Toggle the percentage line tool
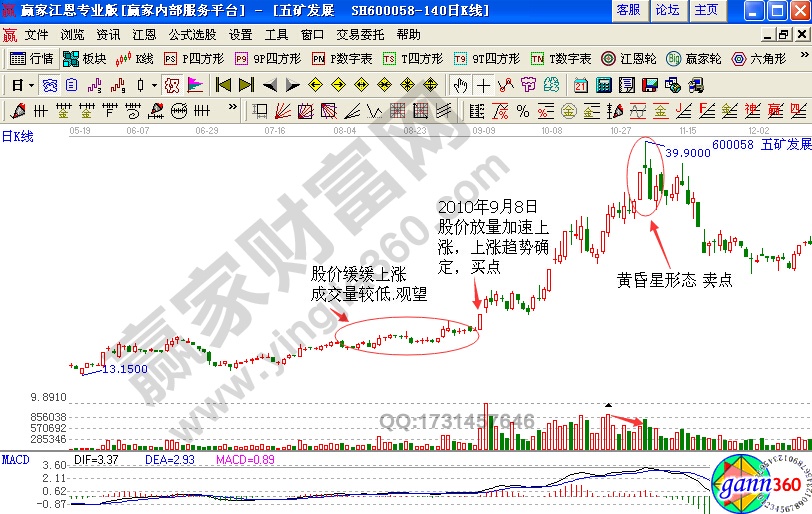 point(523,109)
